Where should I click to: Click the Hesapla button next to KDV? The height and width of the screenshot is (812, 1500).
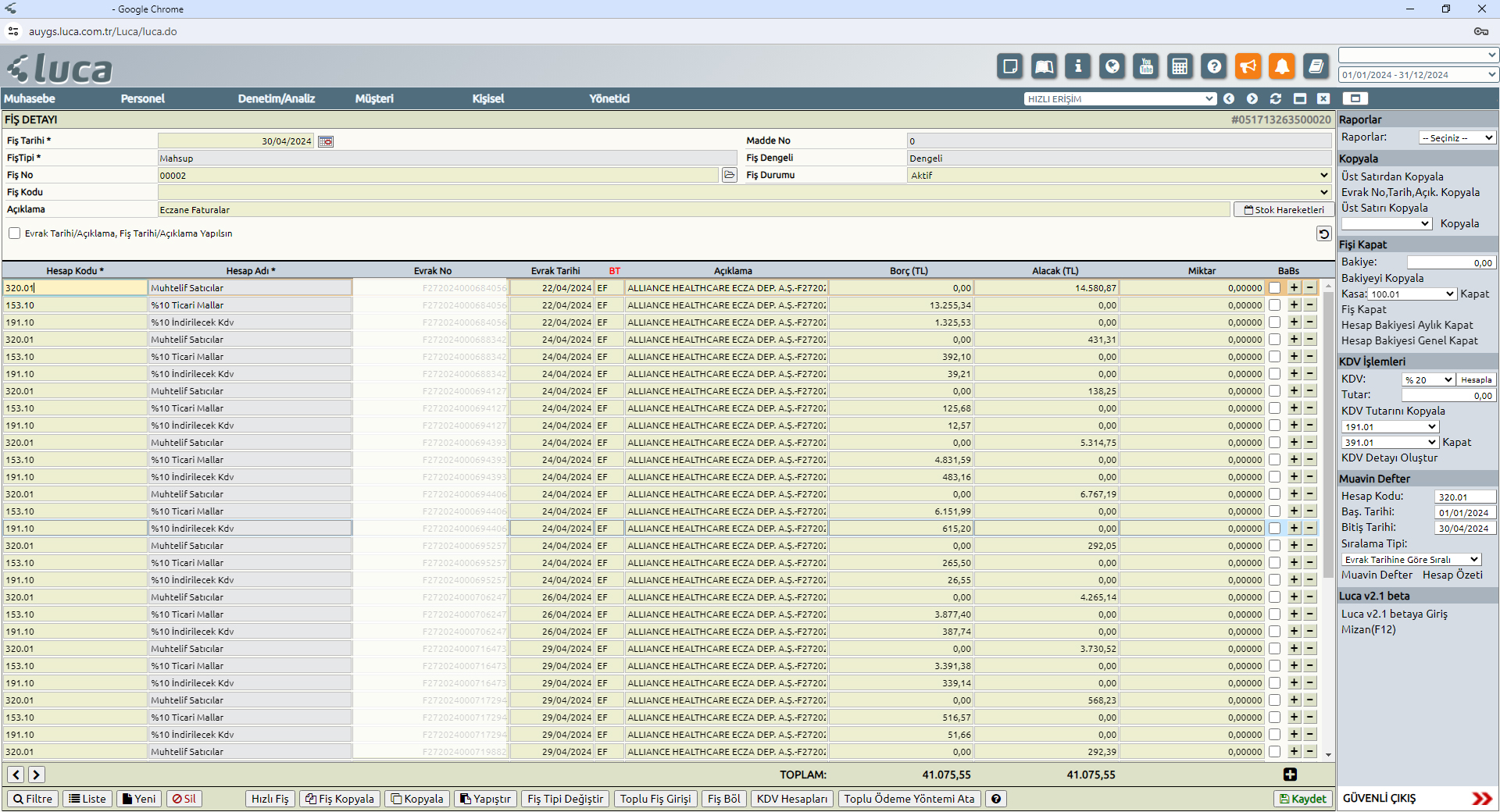1476,379
